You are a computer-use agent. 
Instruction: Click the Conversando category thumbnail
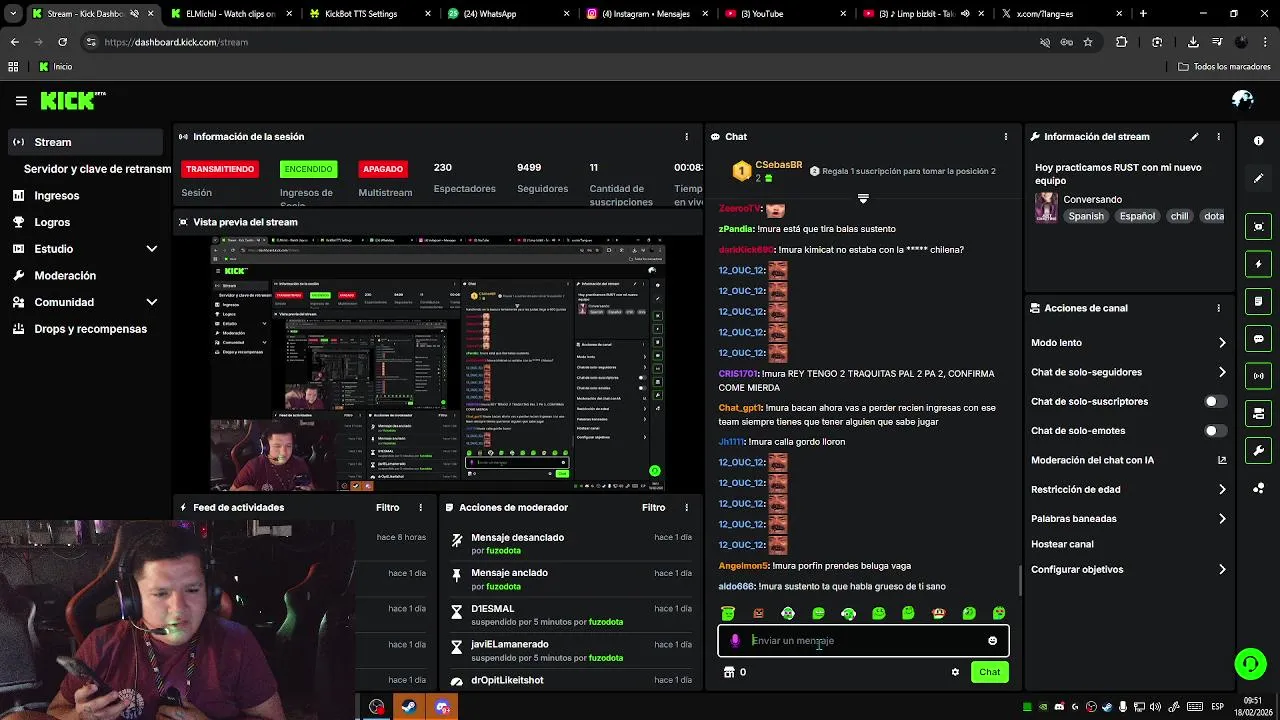1046,207
